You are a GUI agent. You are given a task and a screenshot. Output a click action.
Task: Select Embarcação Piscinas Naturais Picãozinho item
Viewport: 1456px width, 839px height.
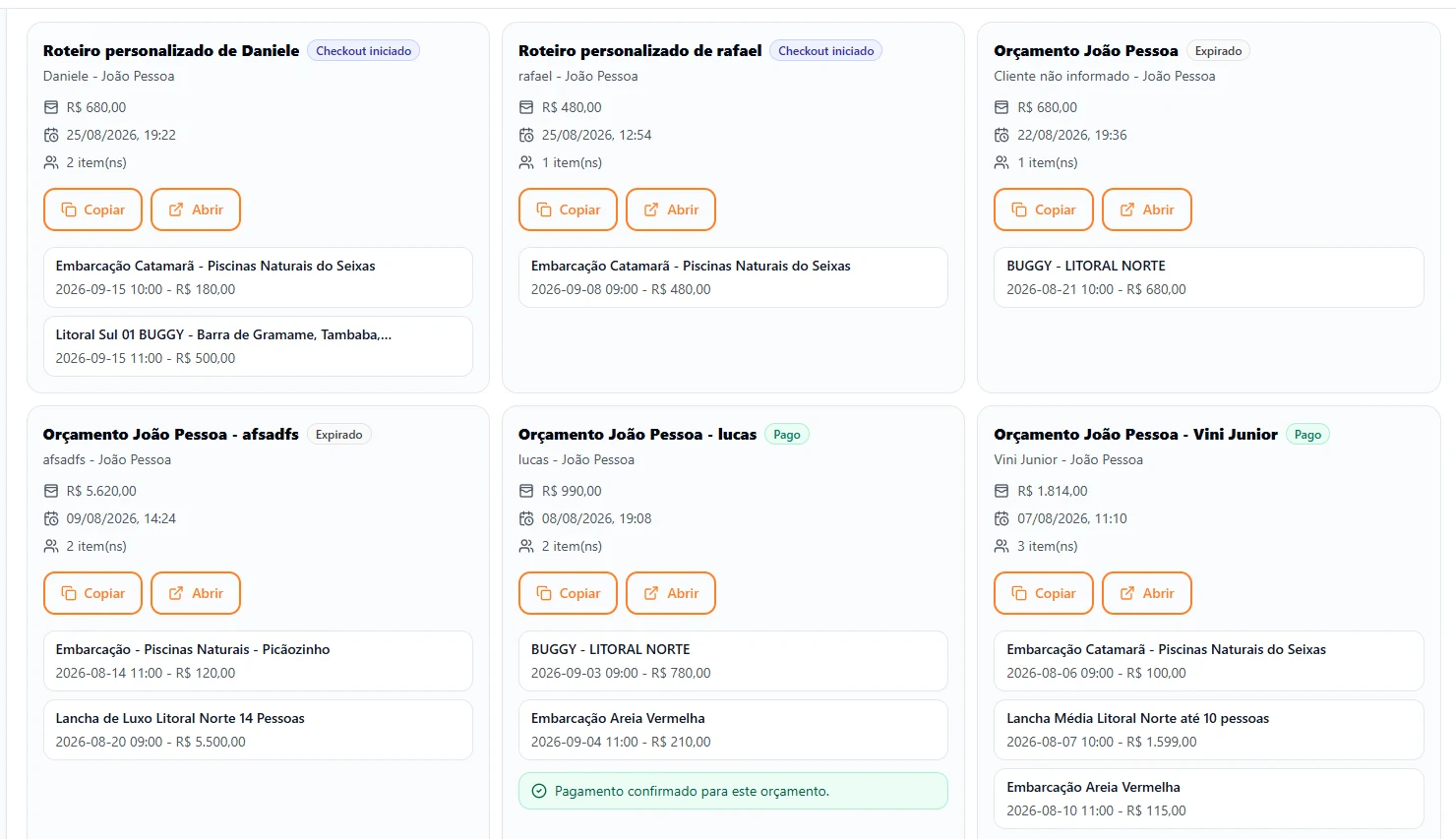click(x=258, y=661)
